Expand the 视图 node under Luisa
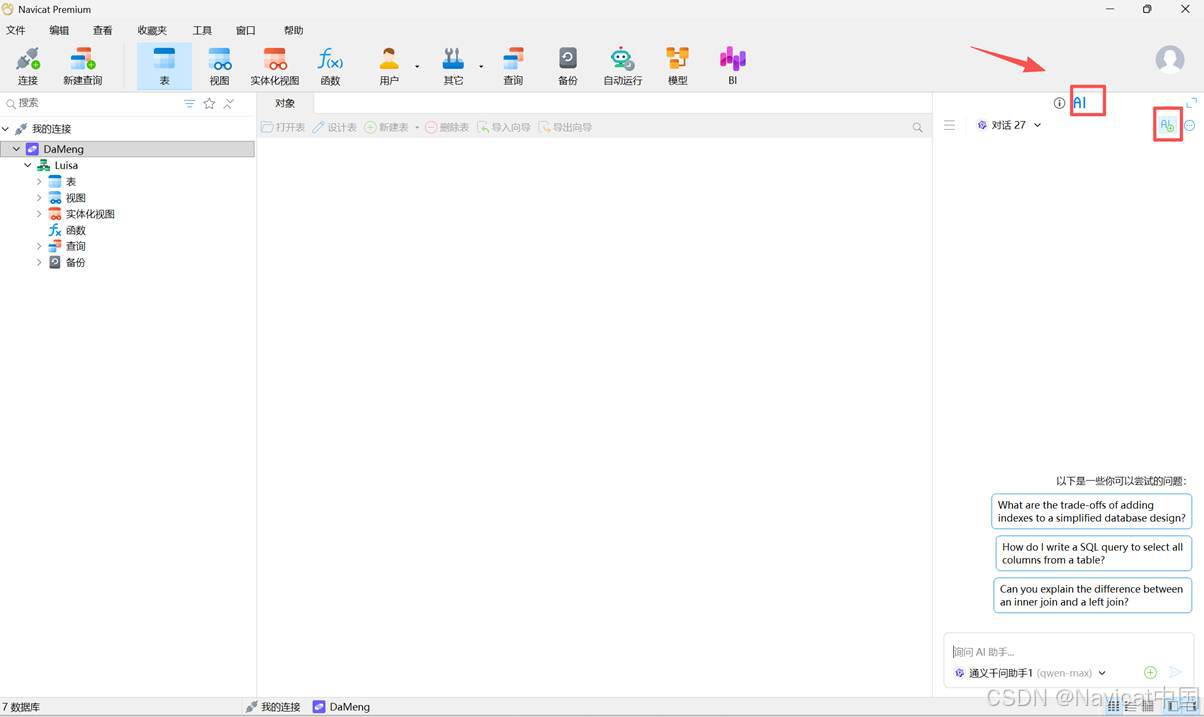 tap(39, 197)
